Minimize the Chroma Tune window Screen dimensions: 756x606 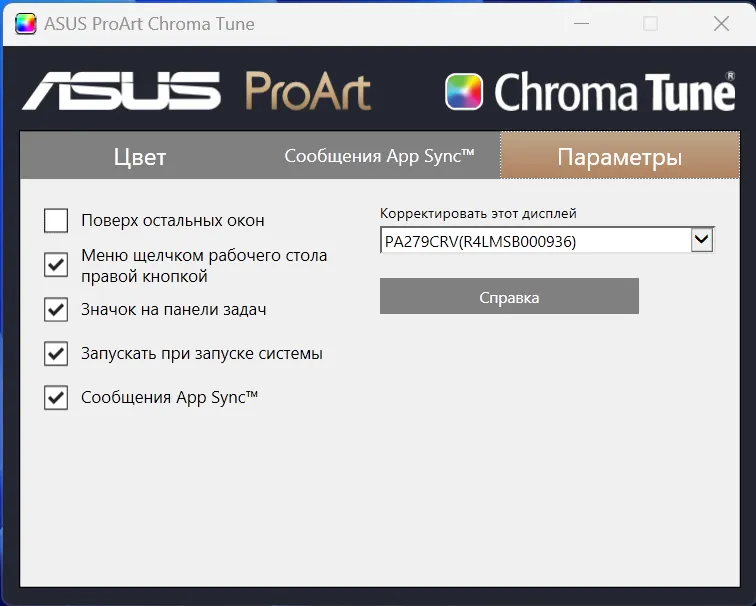click(x=580, y=24)
